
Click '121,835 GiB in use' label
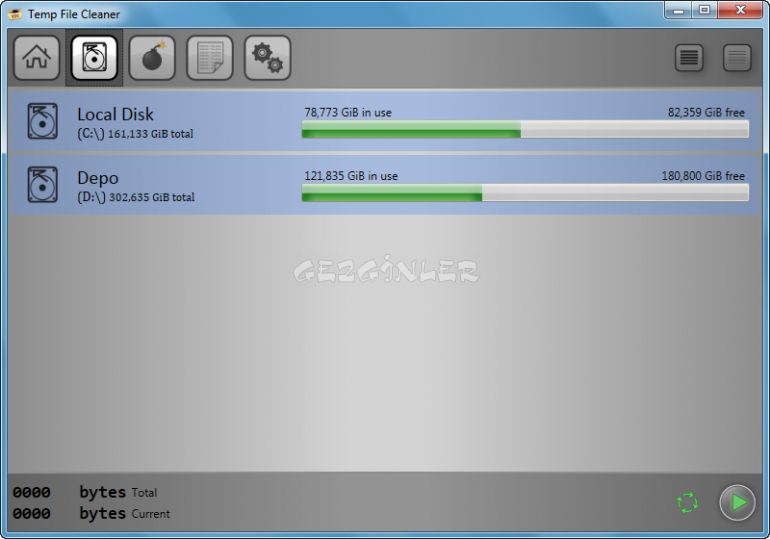point(351,176)
